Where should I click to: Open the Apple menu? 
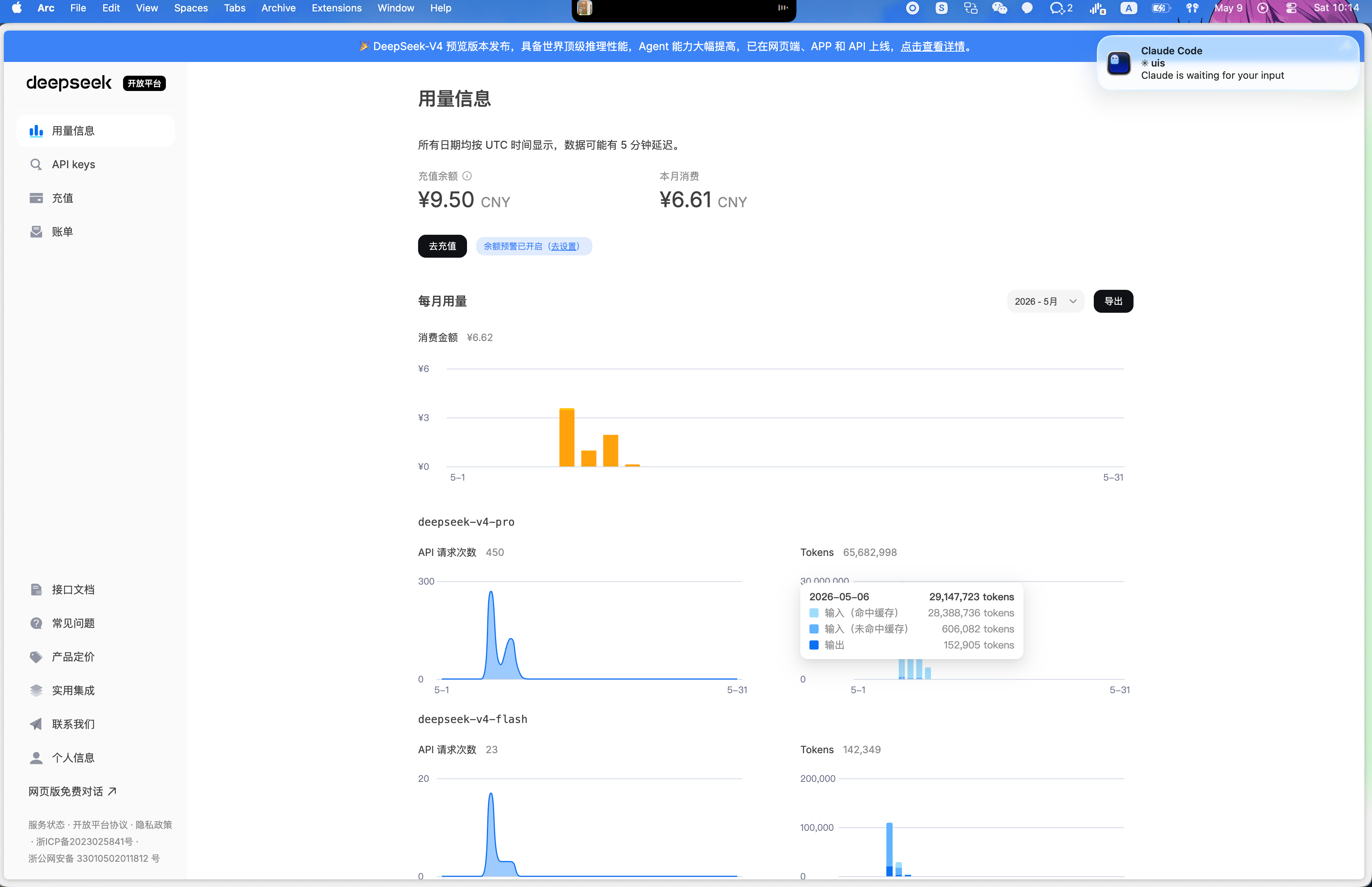[x=17, y=8]
